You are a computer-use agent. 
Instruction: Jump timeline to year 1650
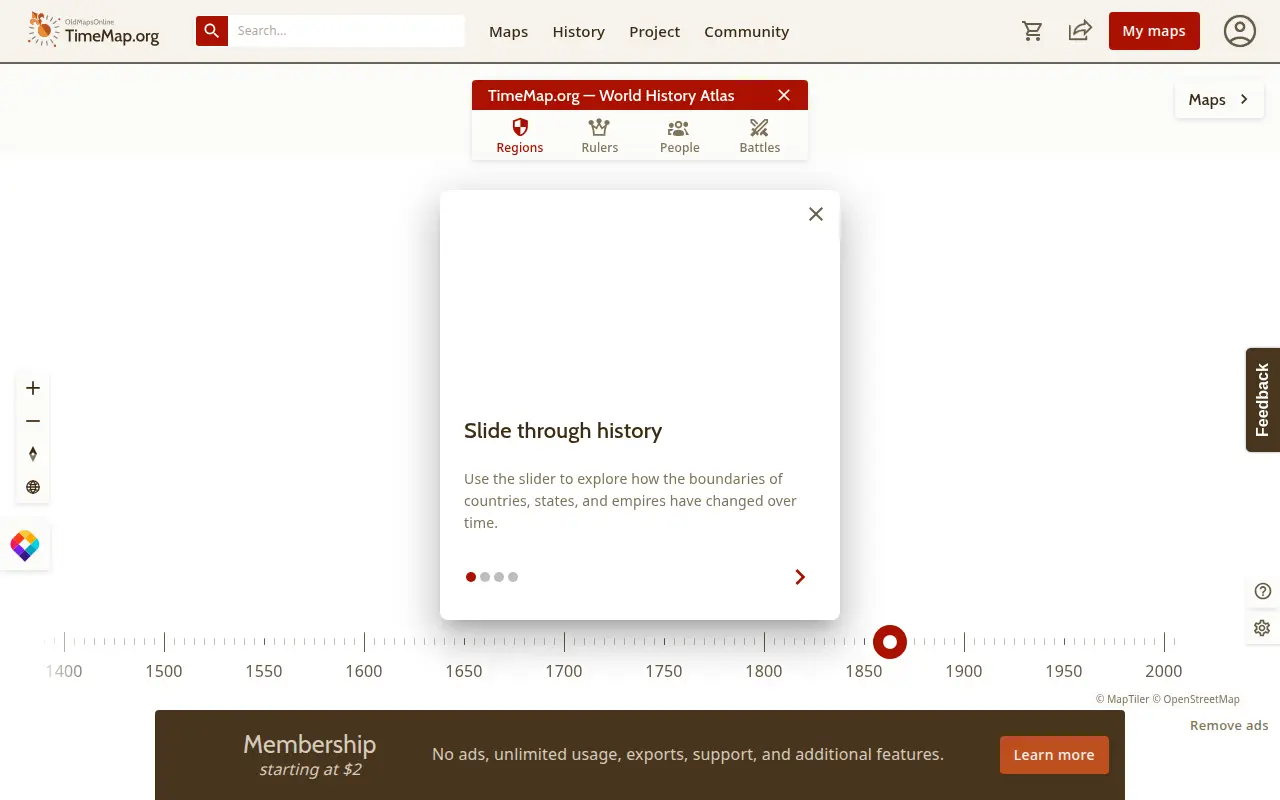point(464,671)
